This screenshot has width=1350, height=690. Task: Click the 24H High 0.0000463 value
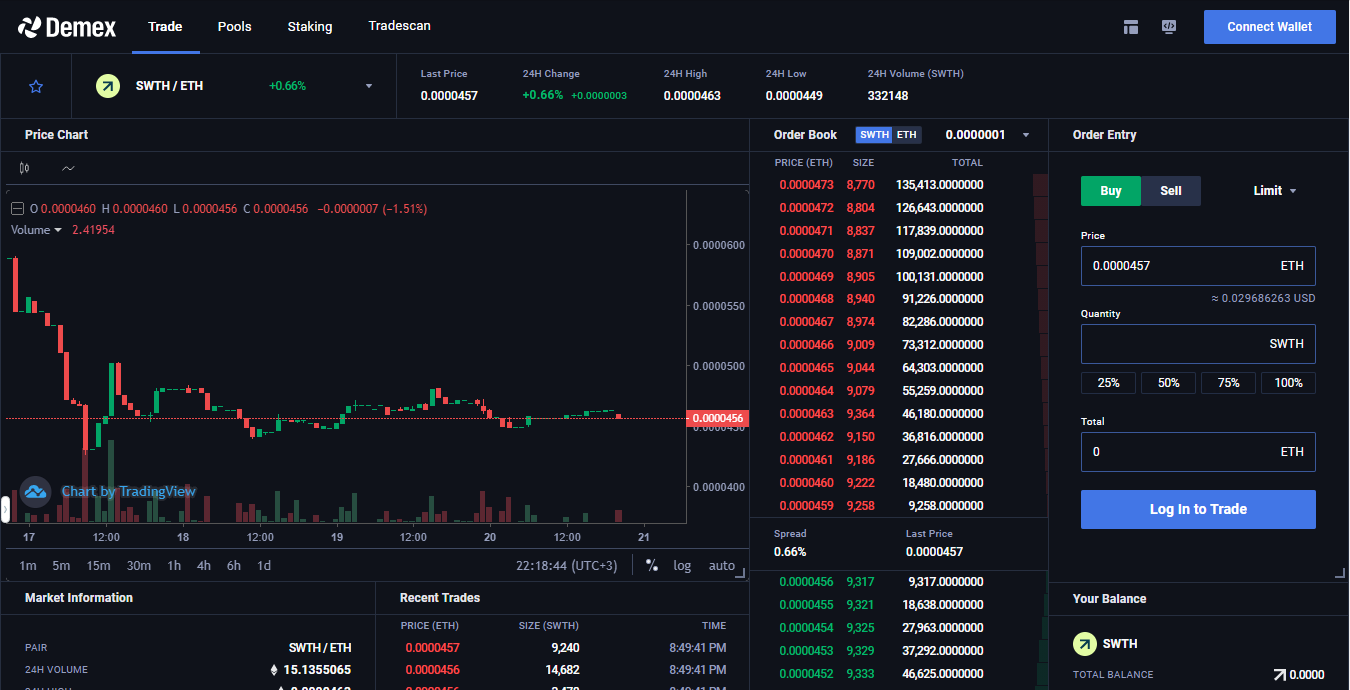coord(692,96)
